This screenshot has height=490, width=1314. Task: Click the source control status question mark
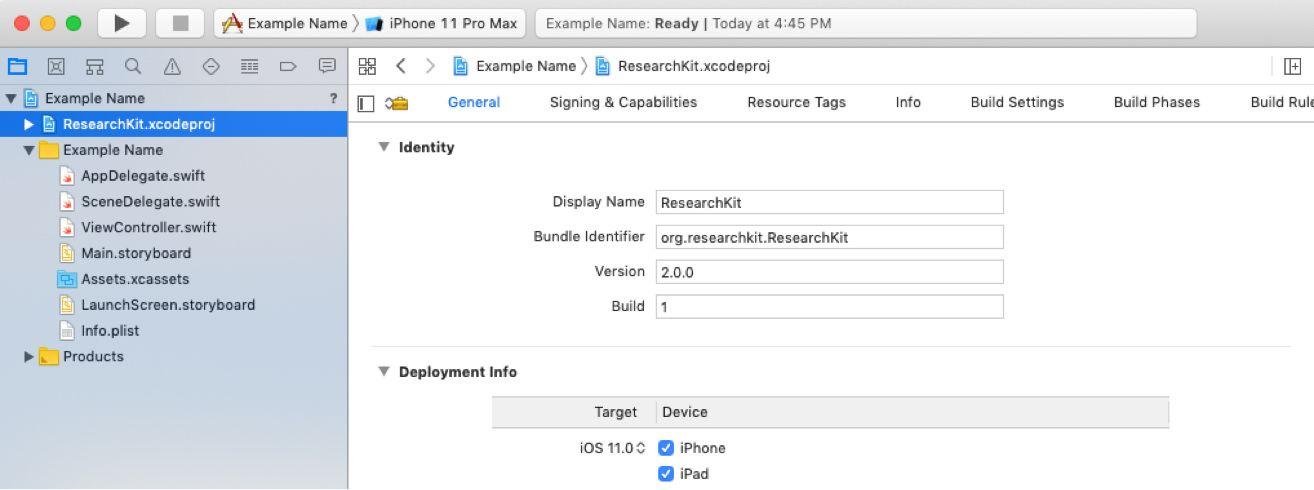pyautogui.click(x=333, y=98)
